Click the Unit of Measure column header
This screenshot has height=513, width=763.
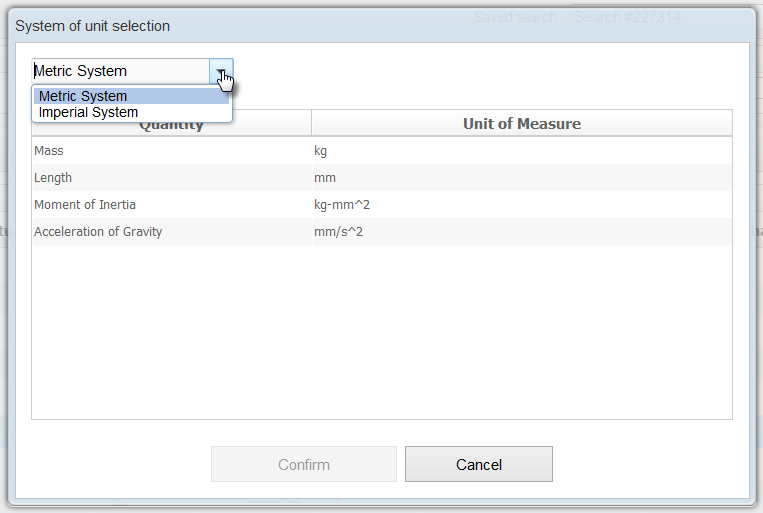pos(521,124)
